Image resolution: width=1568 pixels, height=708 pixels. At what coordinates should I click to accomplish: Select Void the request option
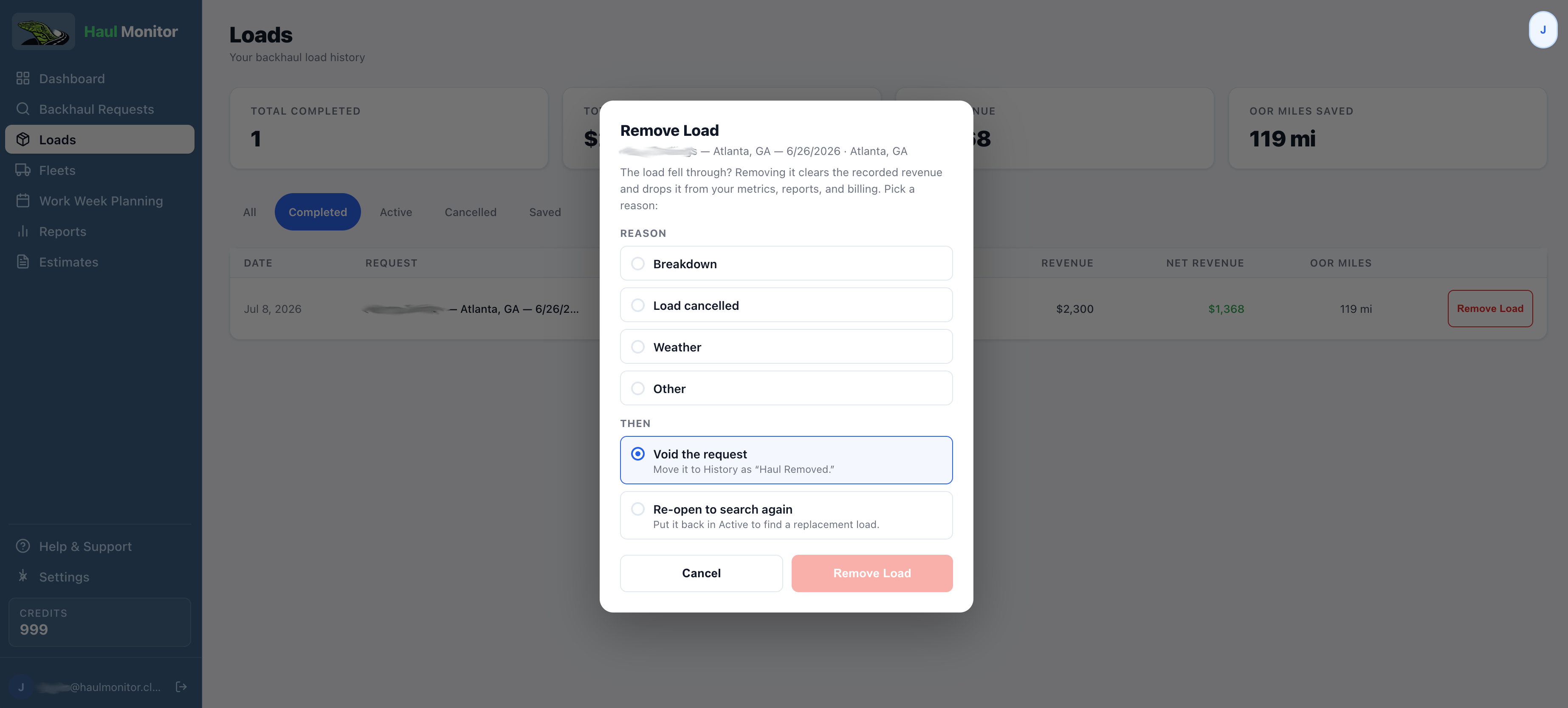(x=786, y=461)
